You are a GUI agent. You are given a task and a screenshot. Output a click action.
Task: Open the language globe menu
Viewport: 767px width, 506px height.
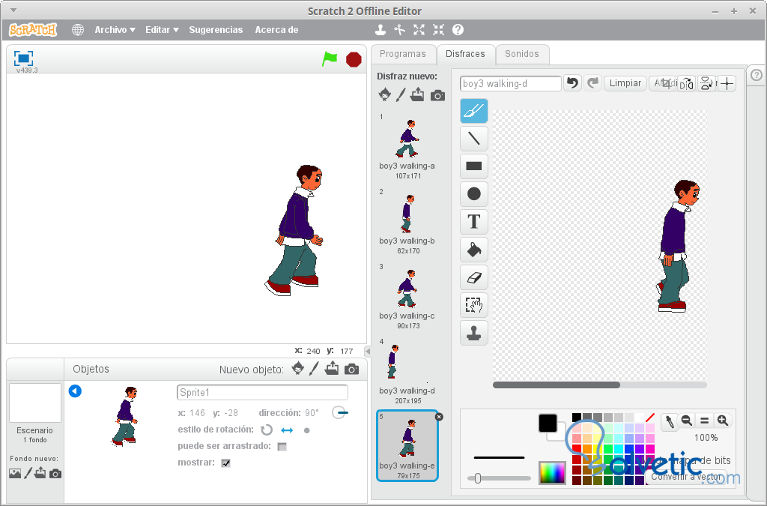click(x=77, y=30)
